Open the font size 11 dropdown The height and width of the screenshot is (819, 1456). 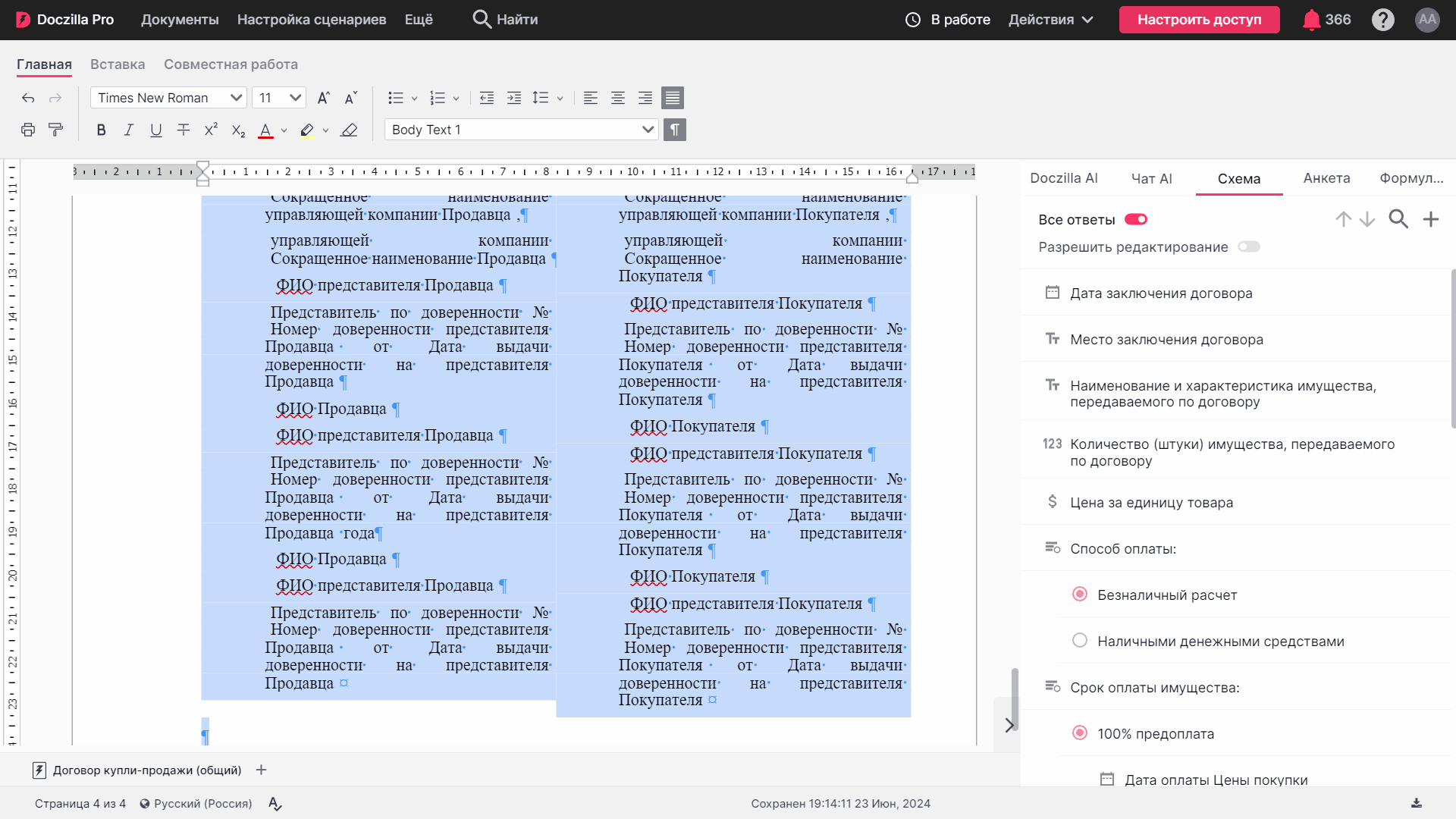coord(279,98)
